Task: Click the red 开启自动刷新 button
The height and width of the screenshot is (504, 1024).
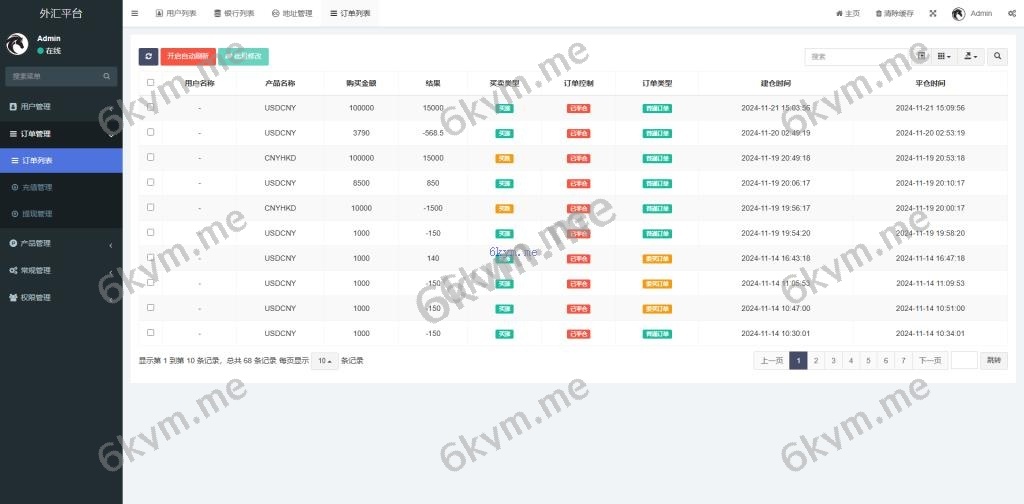Action: point(188,57)
